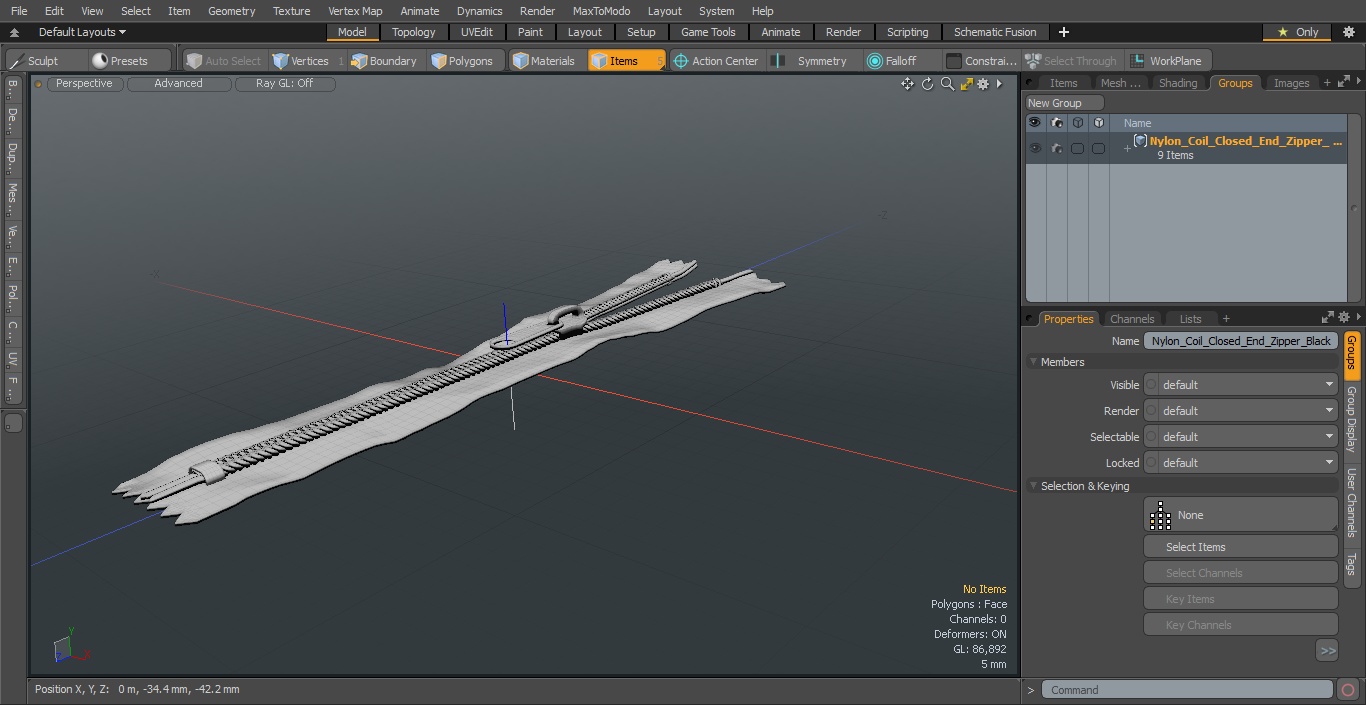Open the Selectable dropdown set to default

tap(1247, 437)
